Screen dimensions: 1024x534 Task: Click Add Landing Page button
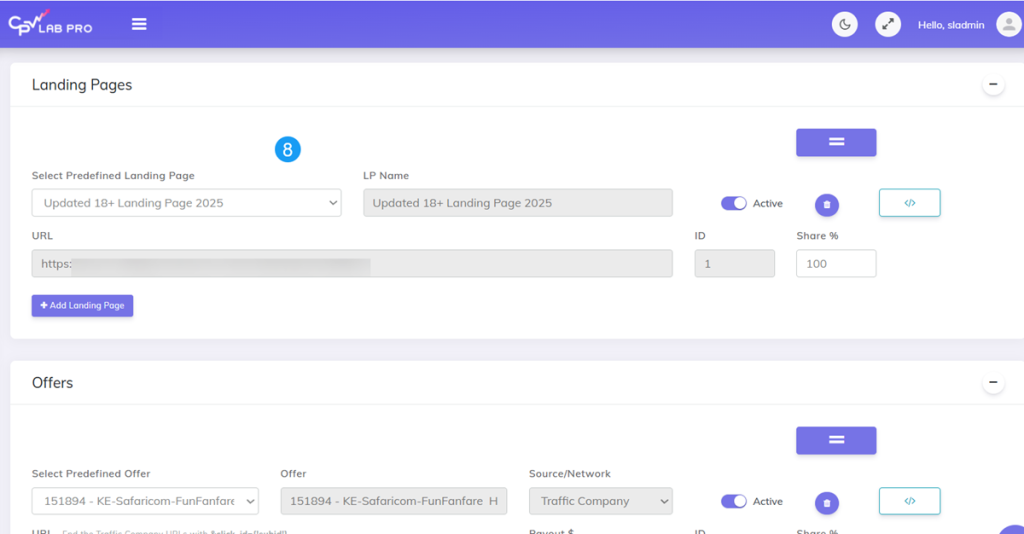coord(82,306)
